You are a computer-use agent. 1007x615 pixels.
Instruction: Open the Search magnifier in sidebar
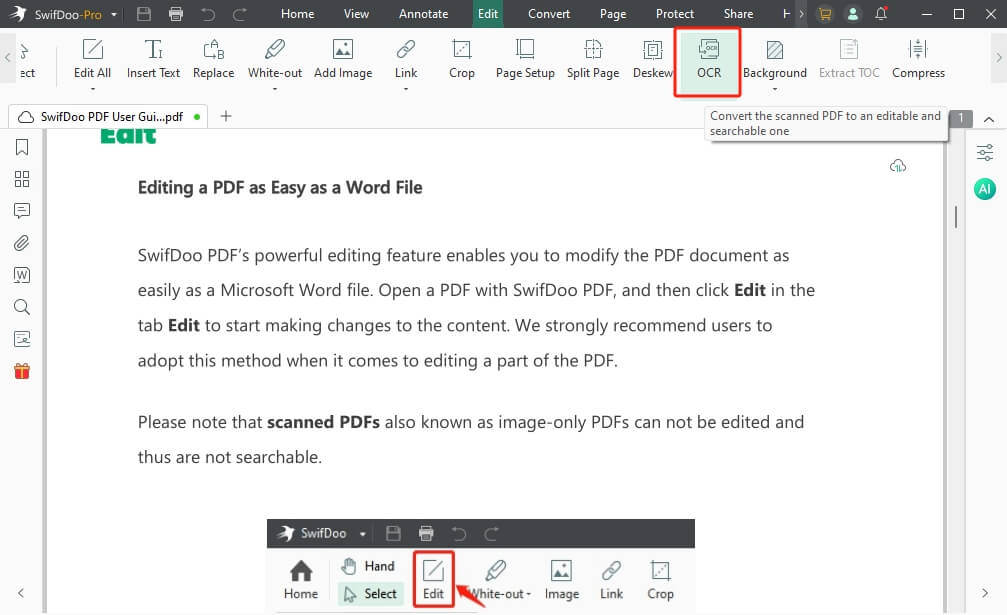click(x=22, y=307)
